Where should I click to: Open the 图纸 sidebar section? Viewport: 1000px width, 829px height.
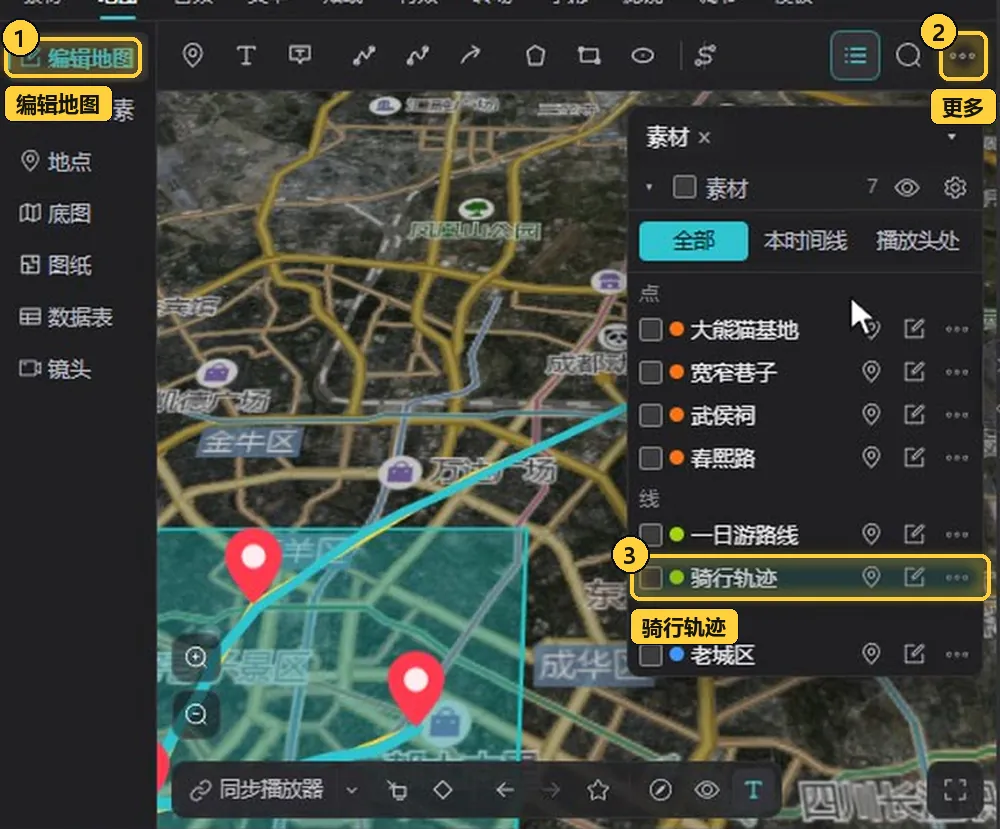coord(56,265)
